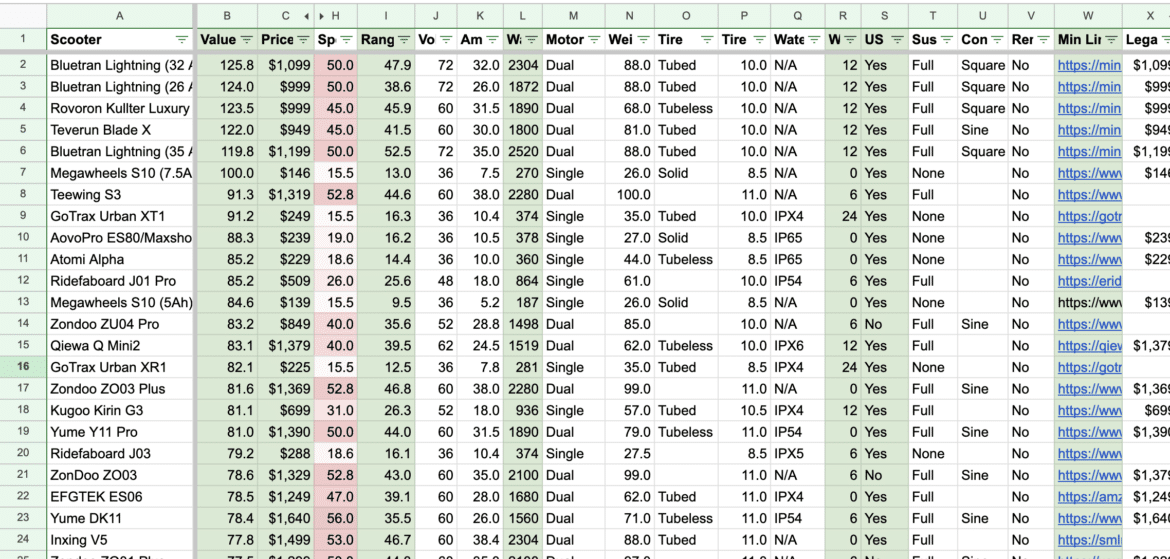This screenshot has width=1170, height=559.
Task: Open the filter icon in column L header
Action: click(x=531, y=40)
